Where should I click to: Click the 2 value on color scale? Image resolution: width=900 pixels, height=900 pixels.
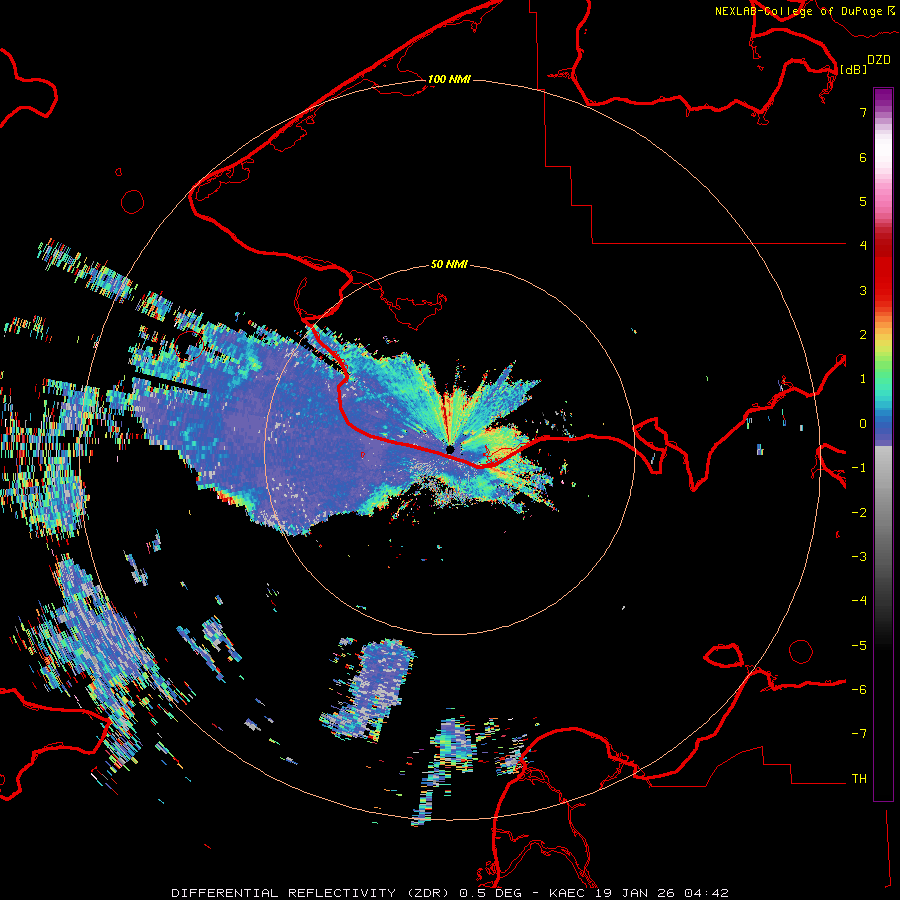click(x=863, y=335)
